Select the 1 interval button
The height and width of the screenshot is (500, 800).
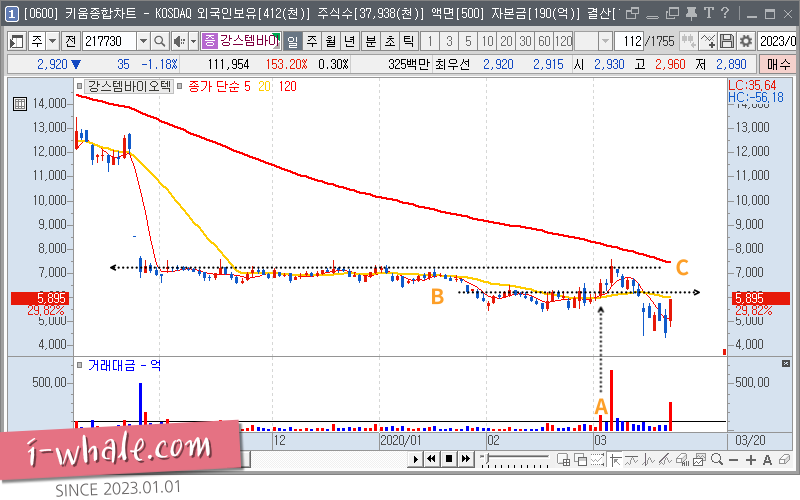(430, 41)
